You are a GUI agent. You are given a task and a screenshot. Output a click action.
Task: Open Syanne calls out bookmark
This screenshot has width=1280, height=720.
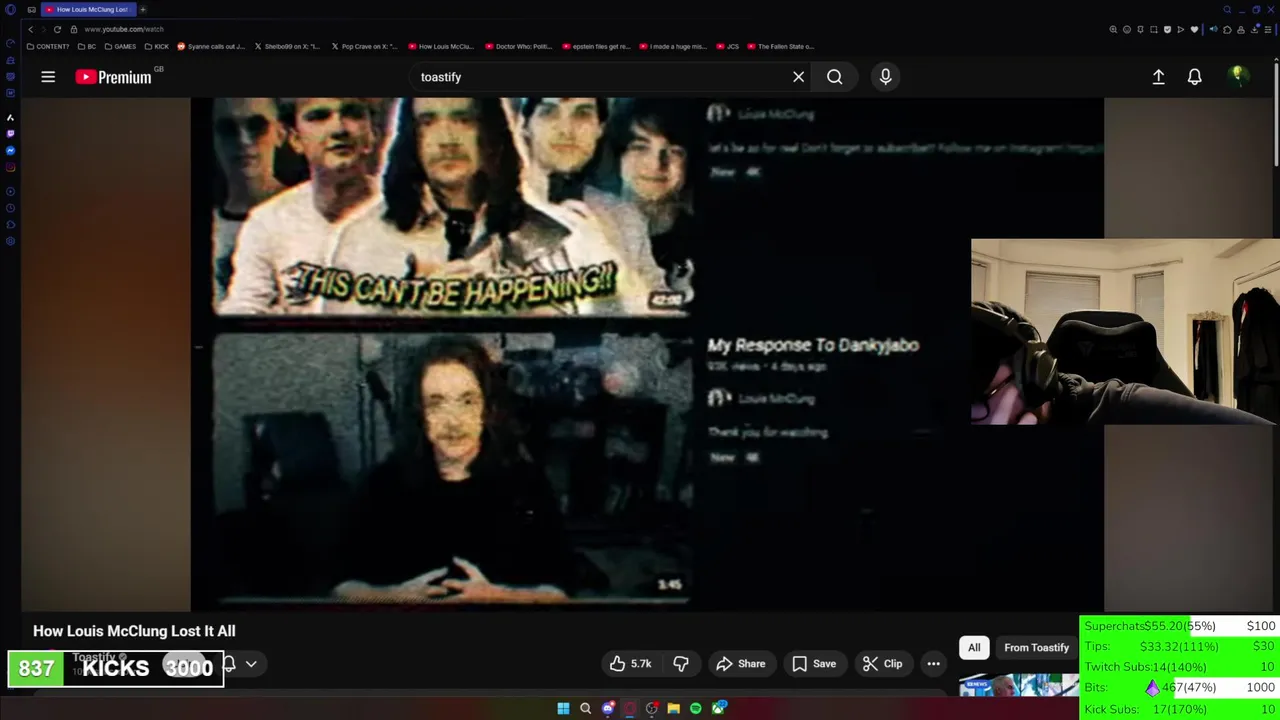(211, 46)
